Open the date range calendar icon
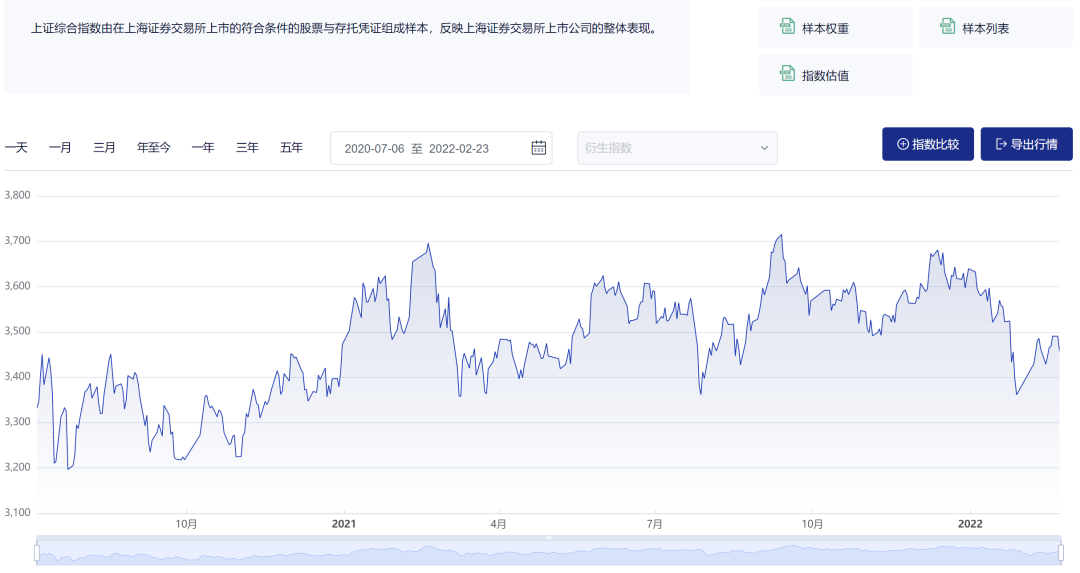Screen dimensions: 1080x573 click(539, 147)
